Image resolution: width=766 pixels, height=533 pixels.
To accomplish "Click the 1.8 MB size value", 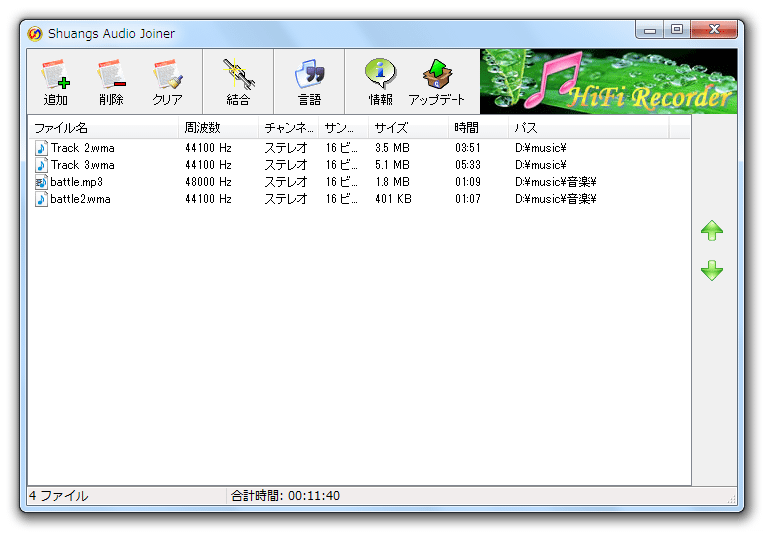I will tap(392, 182).
